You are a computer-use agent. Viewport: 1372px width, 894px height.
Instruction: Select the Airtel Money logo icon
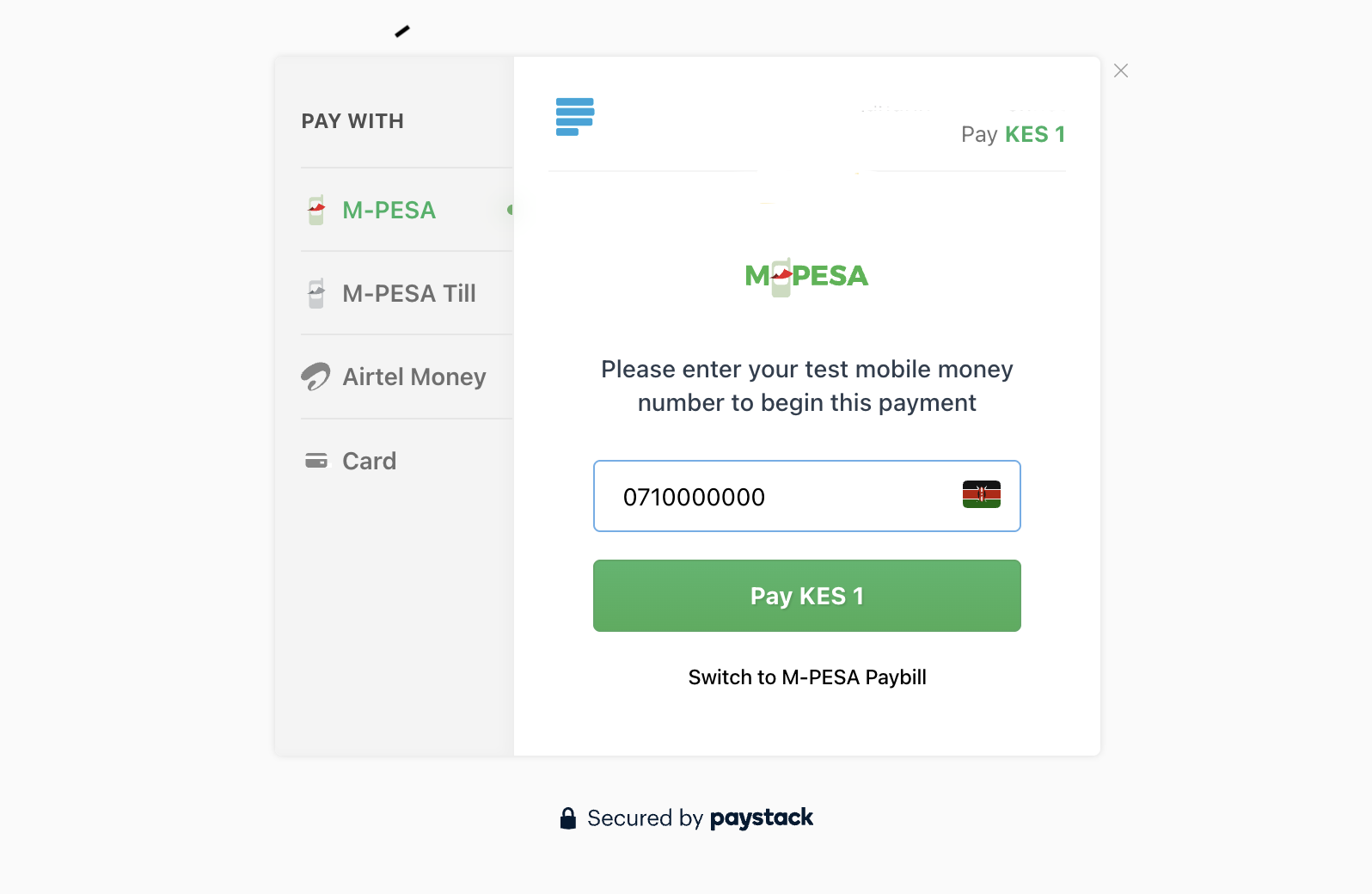315,377
